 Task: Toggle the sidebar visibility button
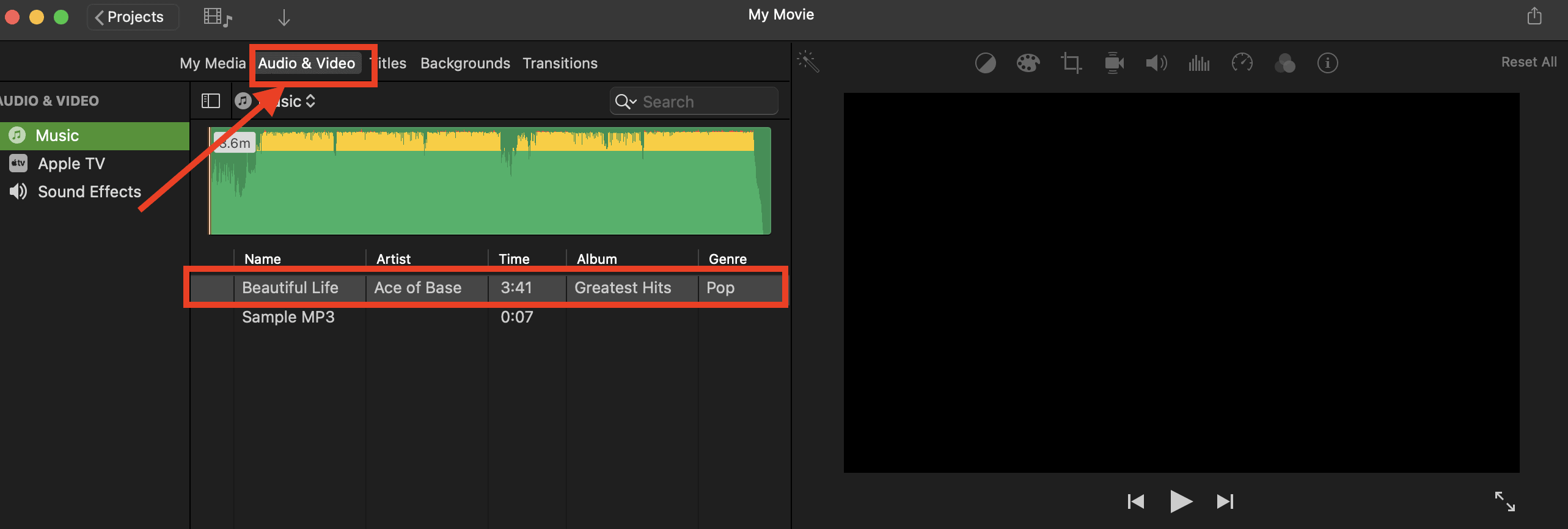click(x=211, y=101)
